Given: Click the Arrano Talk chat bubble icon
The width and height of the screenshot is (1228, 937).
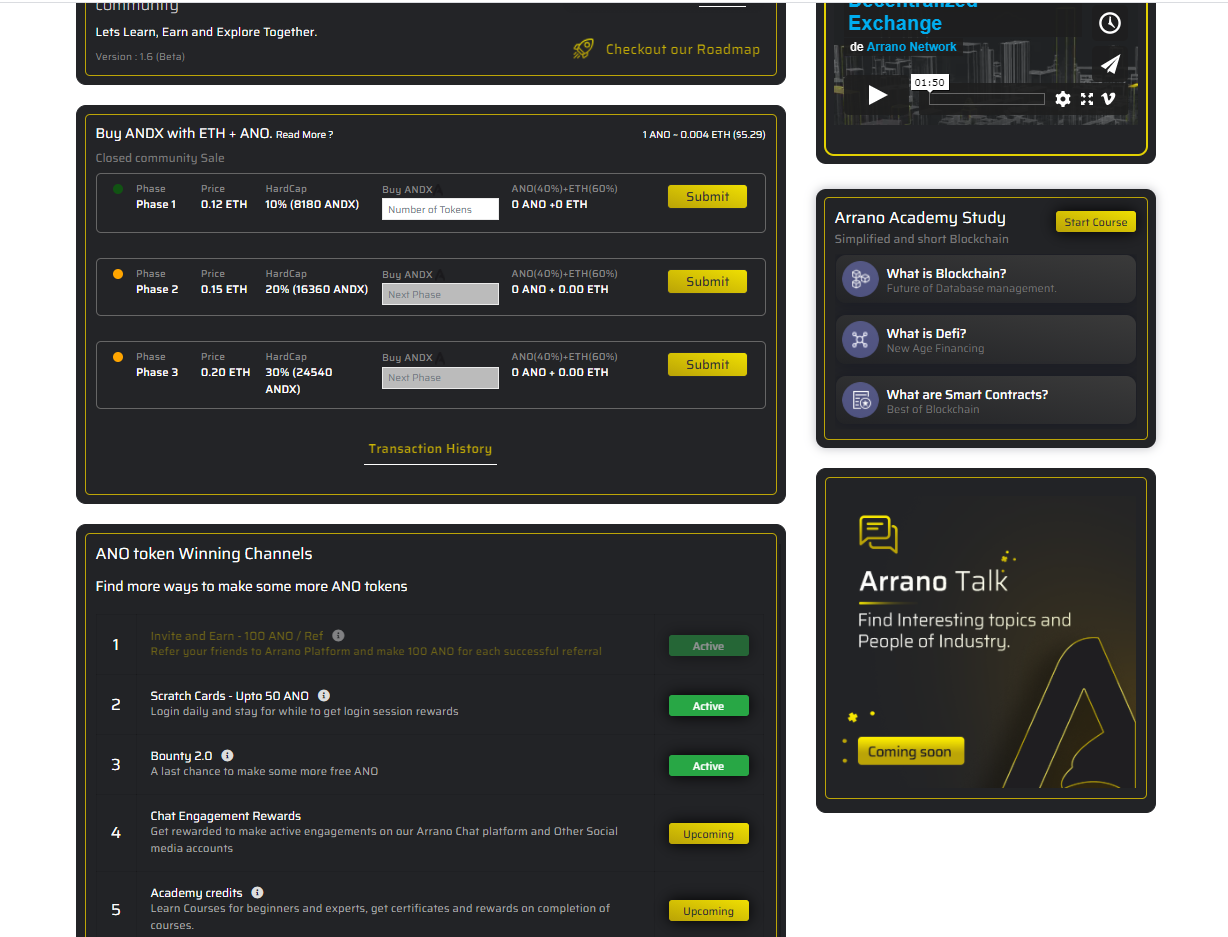Looking at the screenshot, I should point(878,533).
